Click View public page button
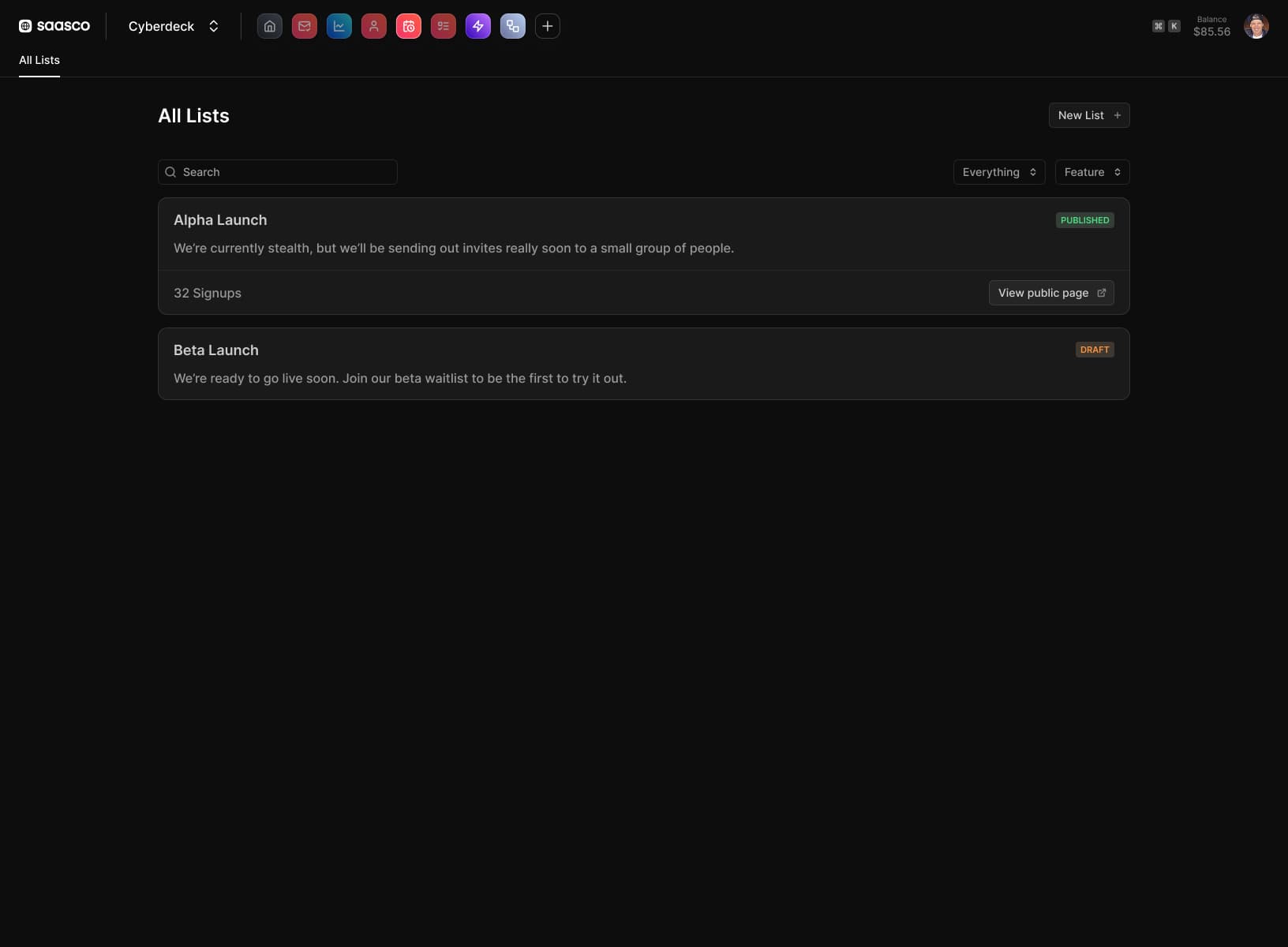Screen dimensions: 1288x947 1051,293
